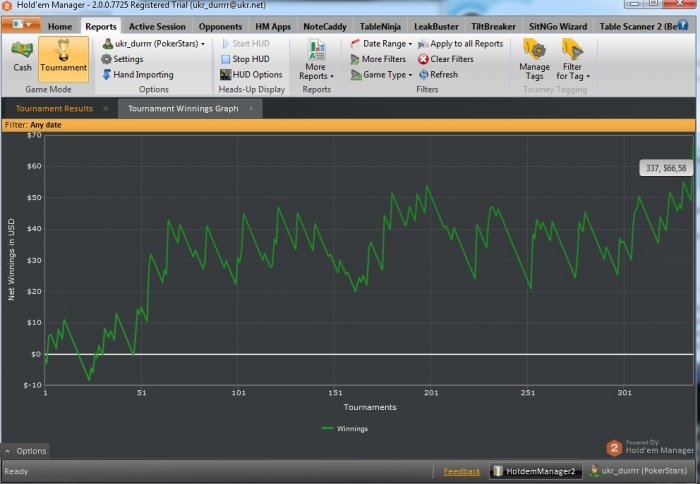This screenshot has width=700, height=484.
Task: Close the Tournament Winnings Graph tab
Action: [x=251, y=108]
